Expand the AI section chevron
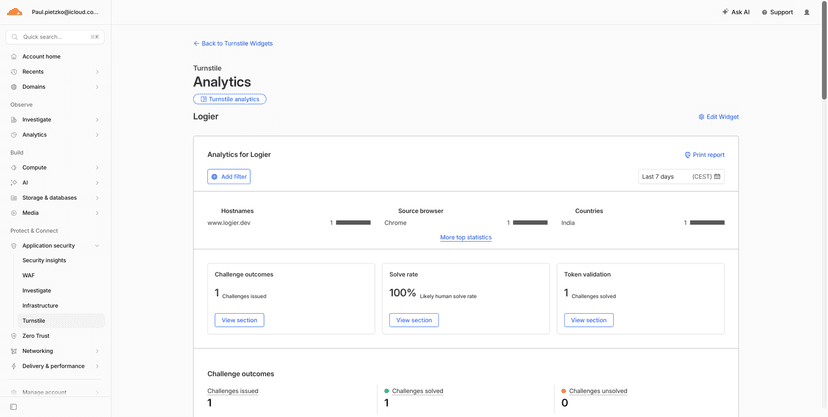This screenshot has height=417, width=828. [97, 183]
